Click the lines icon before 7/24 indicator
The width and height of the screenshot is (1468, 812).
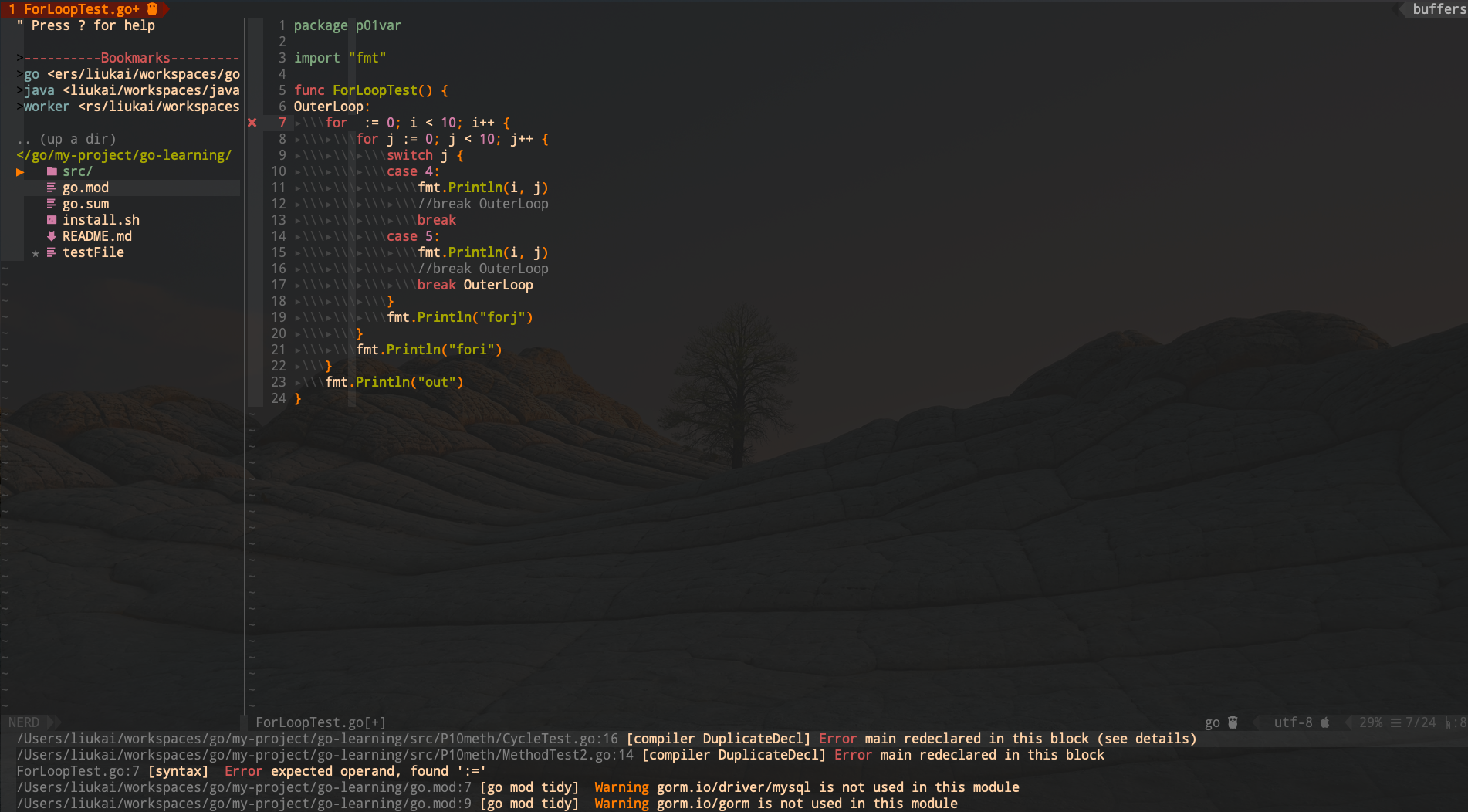1395,722
